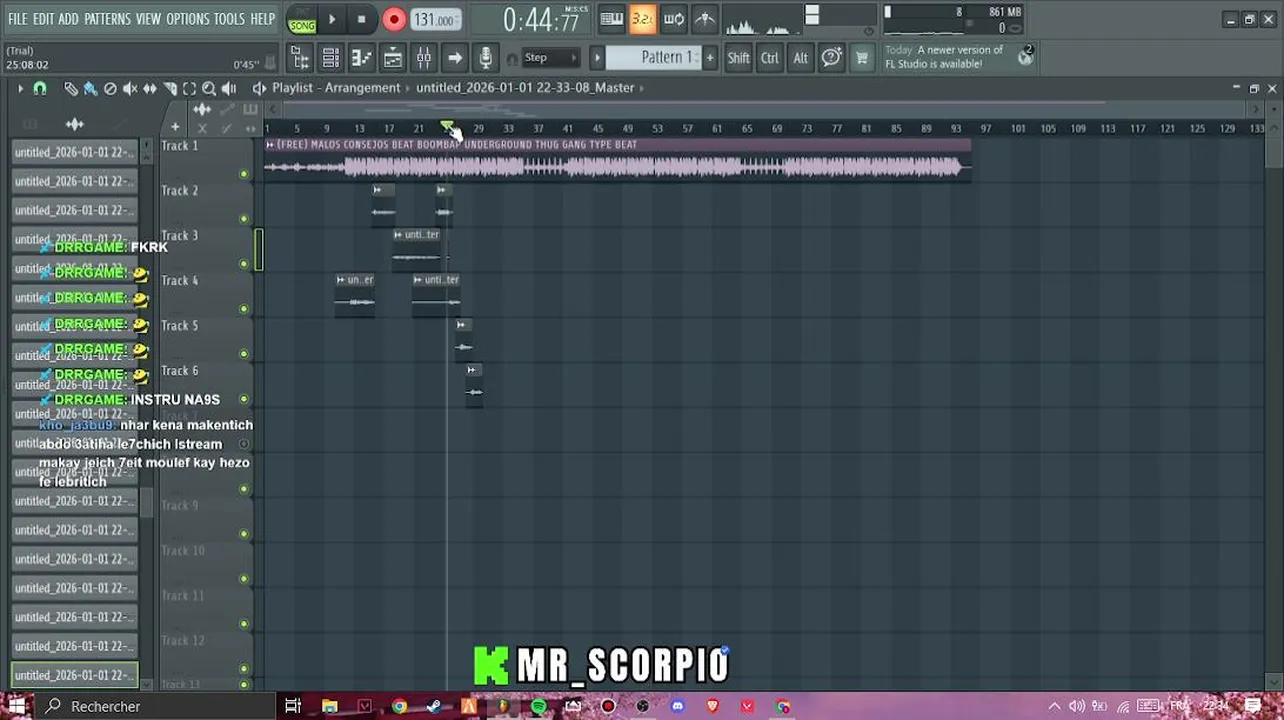Image resolution: width=1284 pixels, height=720 pixels.
Task: Open the EDIT menu
Action: point(43,19)
